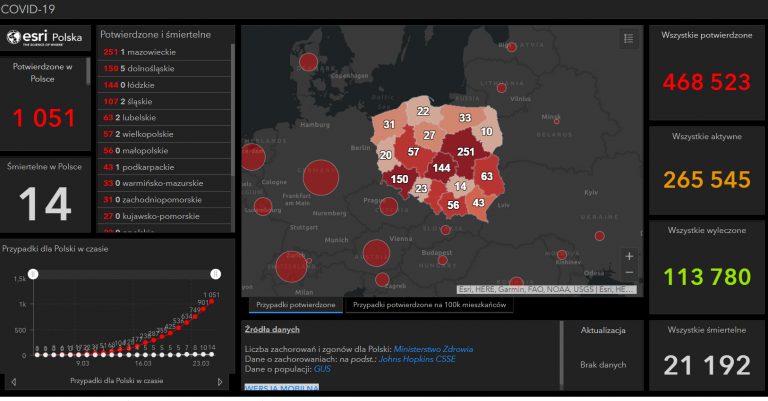Click region labeled 22 on map
This screenshot has width=768, height=401.
tap(423, 111)
